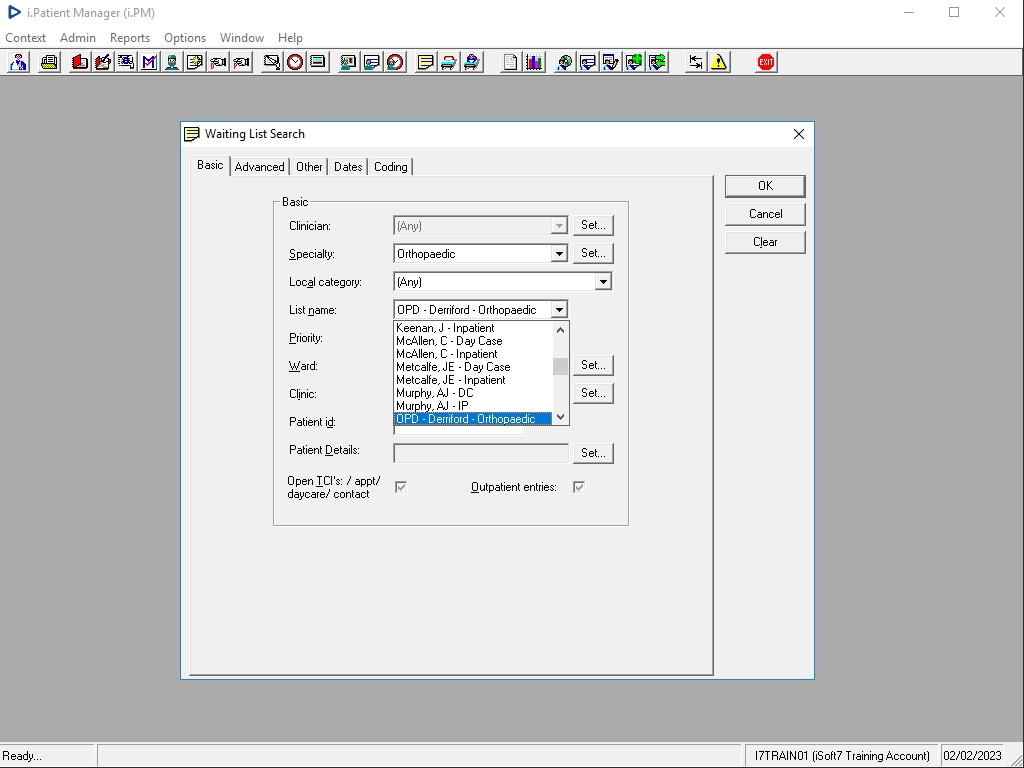This screenshot has width=1024, height=768.
Task: Pick 'Metcalfe, JE - Inpatient' option
Action: 473,380
